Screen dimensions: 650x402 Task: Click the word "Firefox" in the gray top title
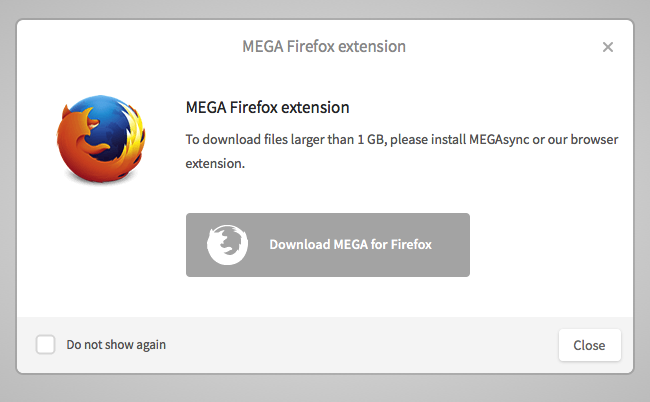tap(310, 46)
